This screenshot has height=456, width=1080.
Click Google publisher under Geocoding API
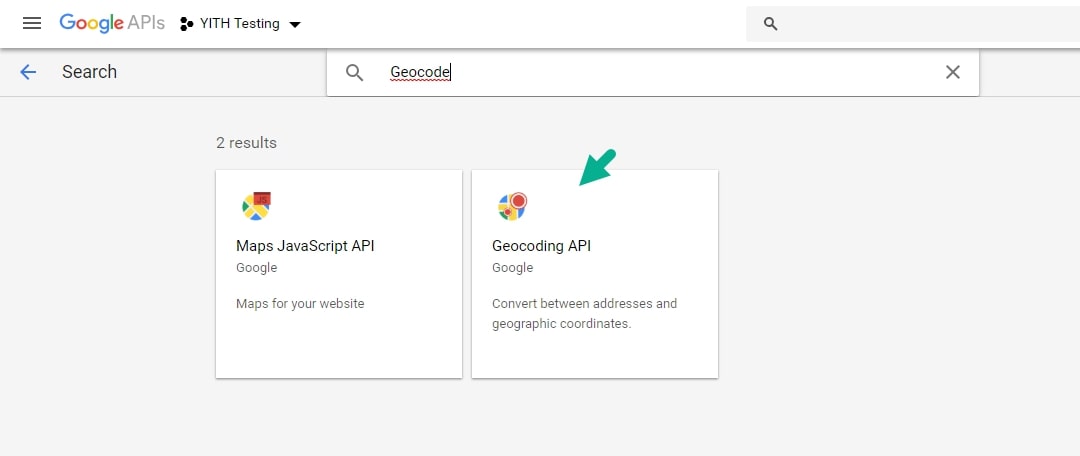(x=512, y=268)
